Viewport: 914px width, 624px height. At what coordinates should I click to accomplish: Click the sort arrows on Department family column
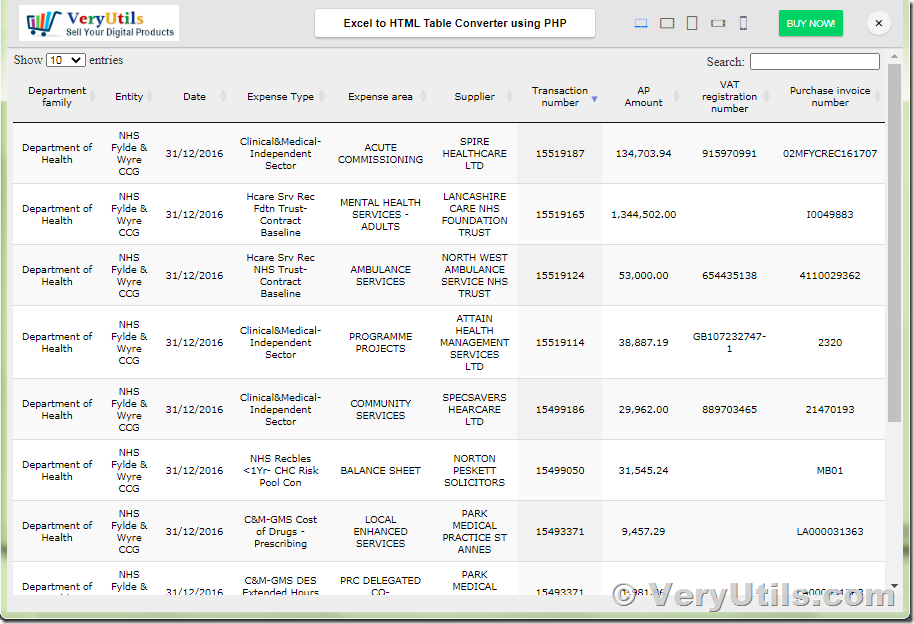(x=93, y=97)
